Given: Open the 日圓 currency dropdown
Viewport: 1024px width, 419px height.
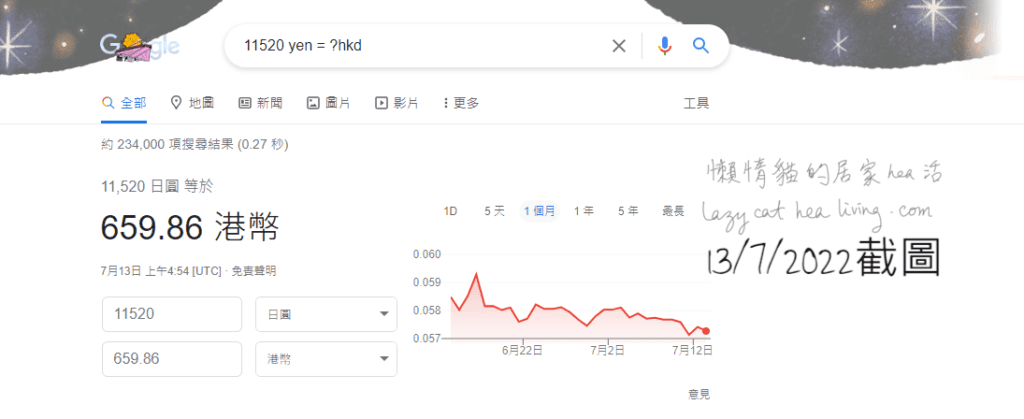Looking at the screenshot, I should click(x=326, y=314).
